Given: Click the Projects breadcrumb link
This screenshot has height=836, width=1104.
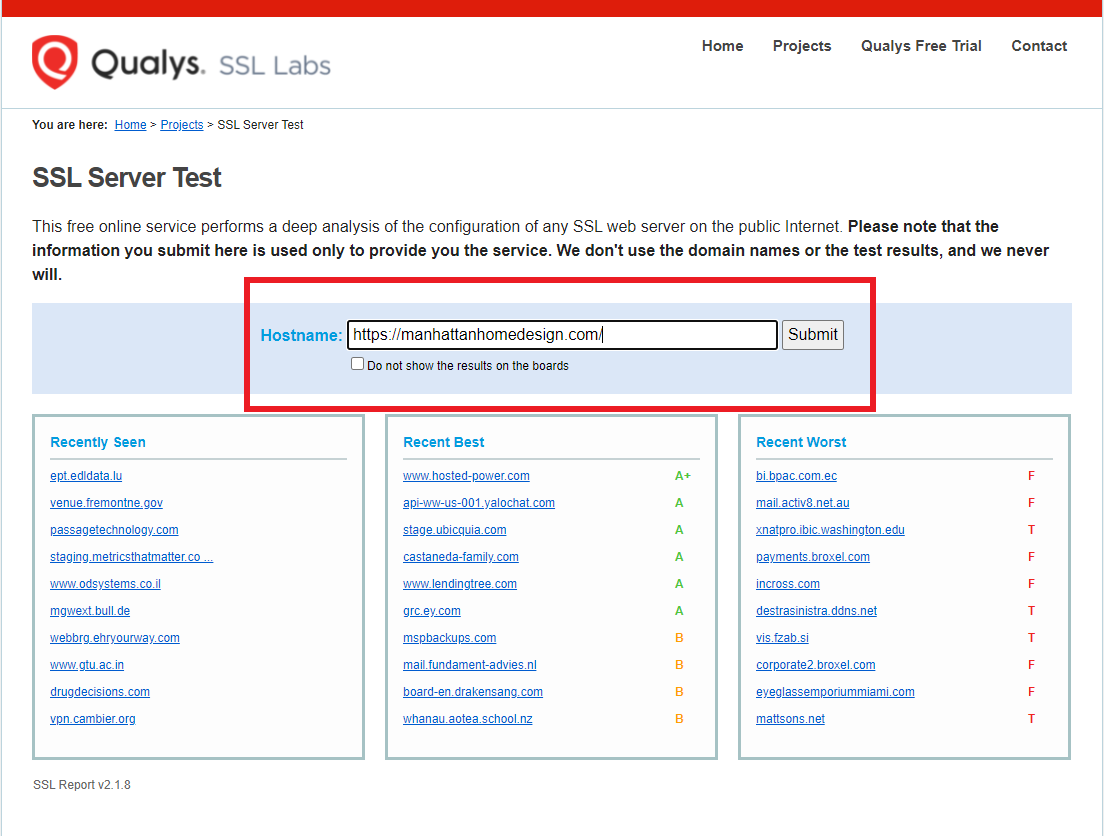Looking at the screenshot, I should click(182, 125).
